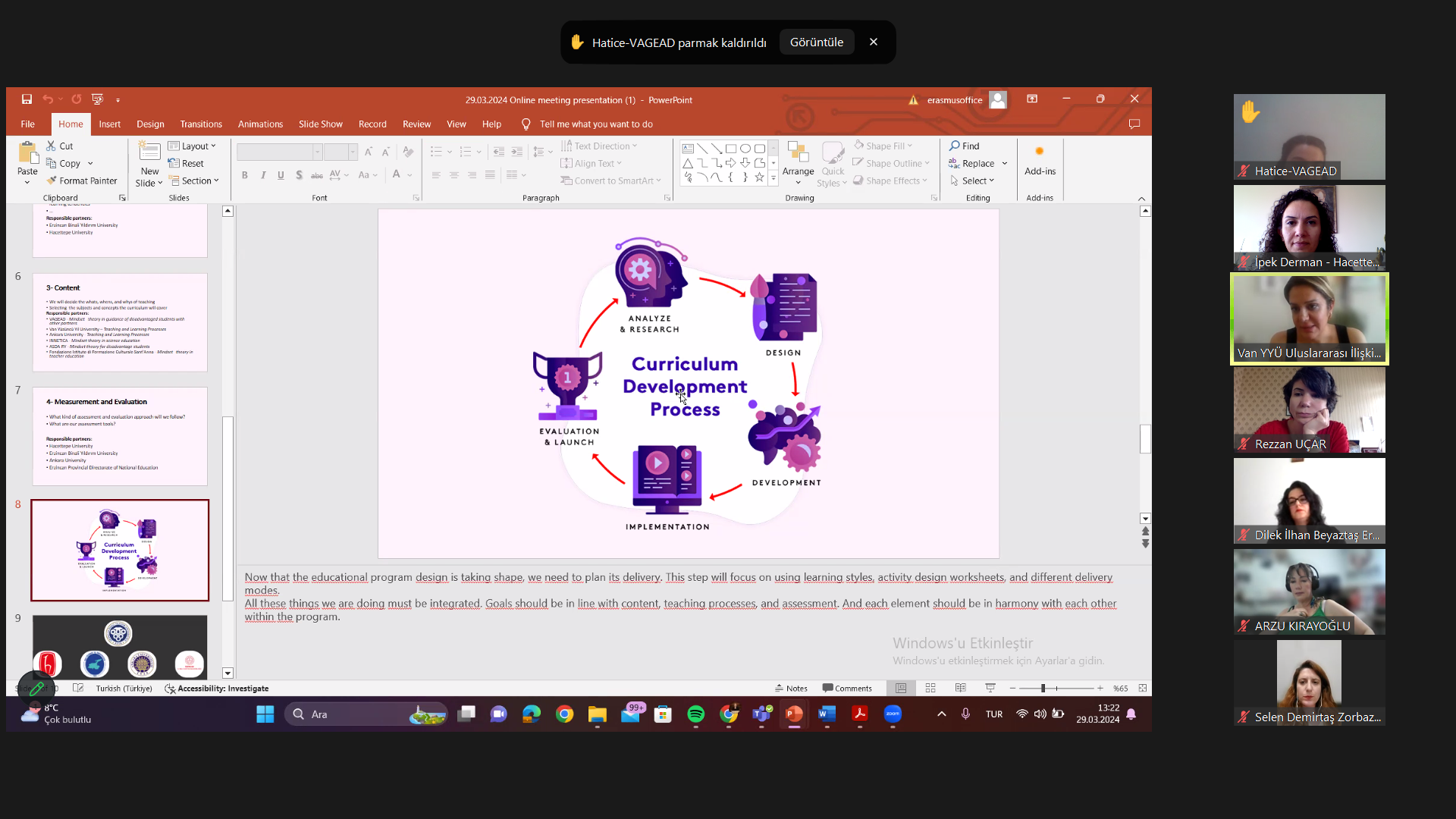The height and width of the screenshot is (819, 1456).
Task: Click the New Slide icon
Action: tap(149, 152)
